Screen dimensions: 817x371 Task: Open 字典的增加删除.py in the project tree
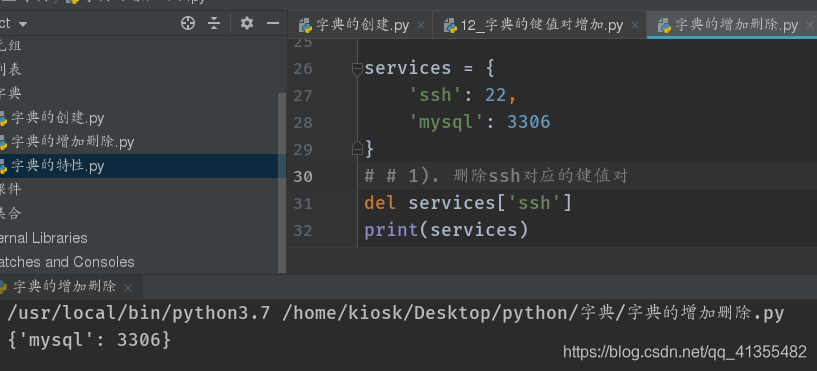tap(72, 142)
